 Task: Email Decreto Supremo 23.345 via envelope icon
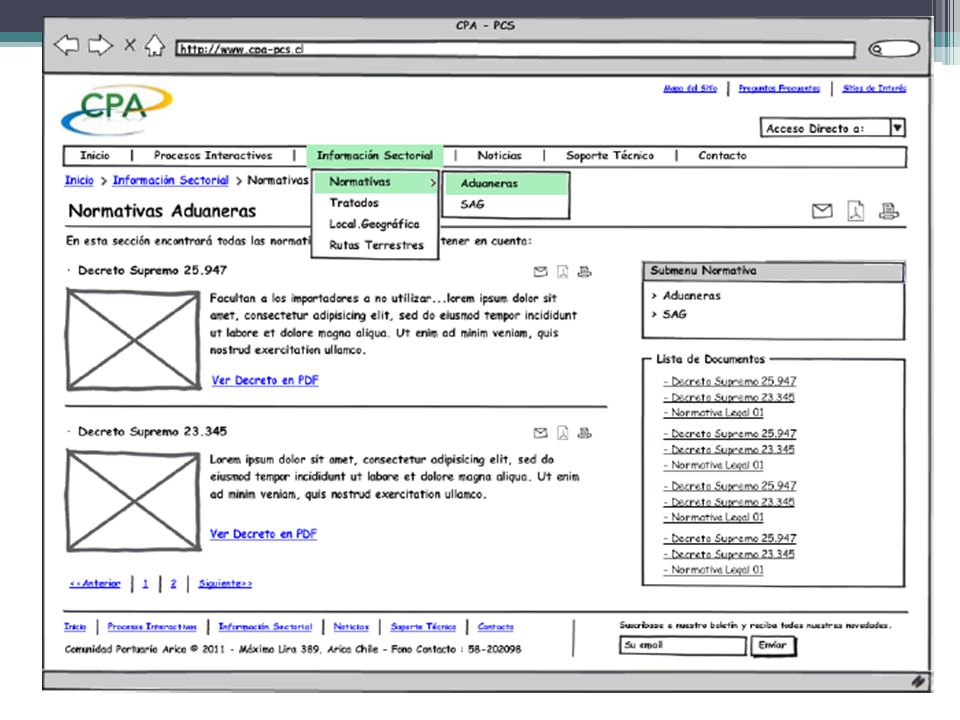[540, 433]
